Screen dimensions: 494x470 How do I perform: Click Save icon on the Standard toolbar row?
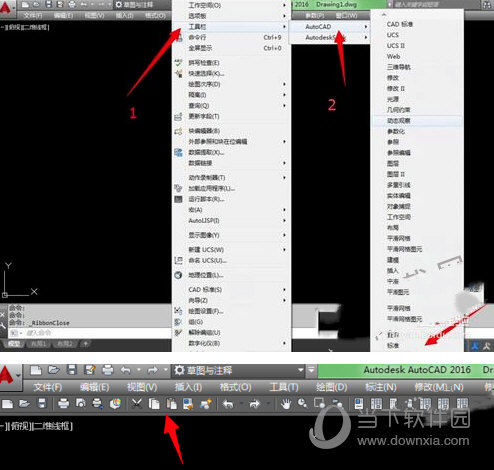click(42, 404)
